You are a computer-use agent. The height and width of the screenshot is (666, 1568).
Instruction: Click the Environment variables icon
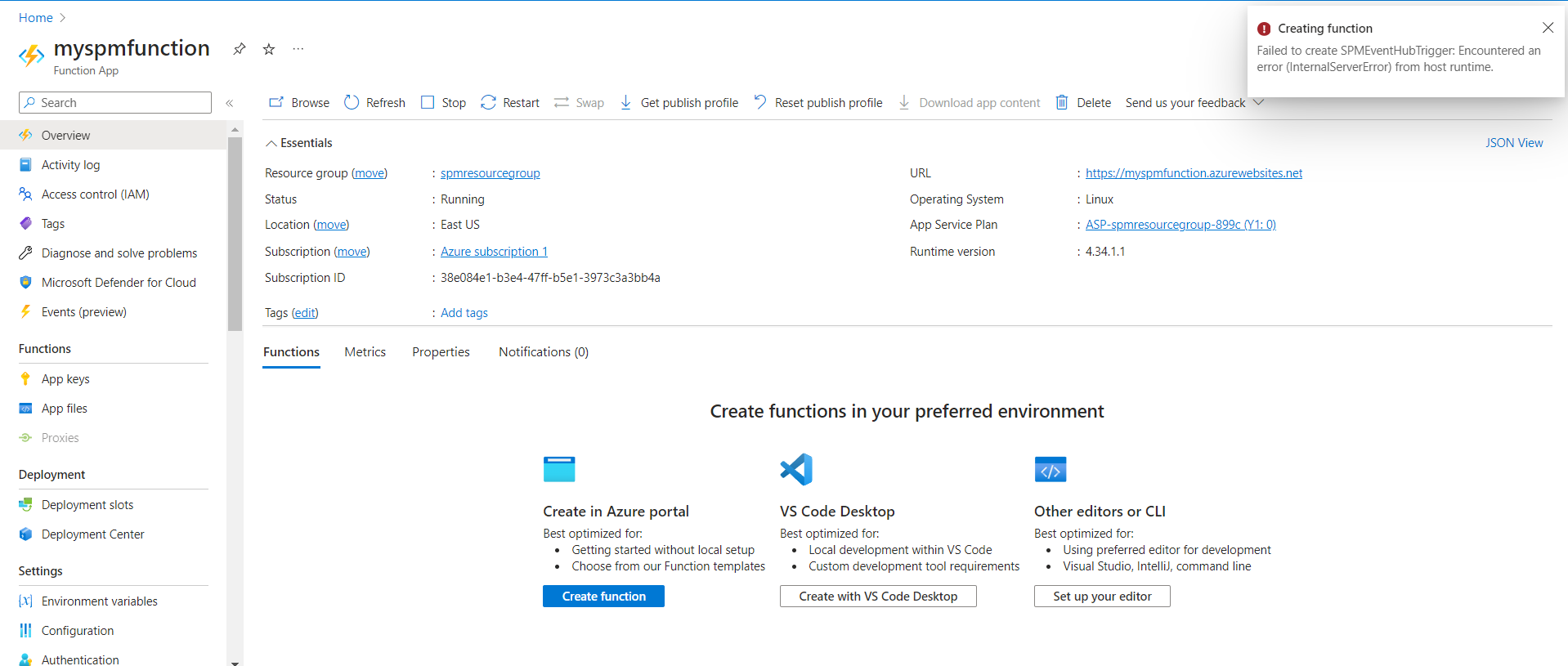click(25, 601)
